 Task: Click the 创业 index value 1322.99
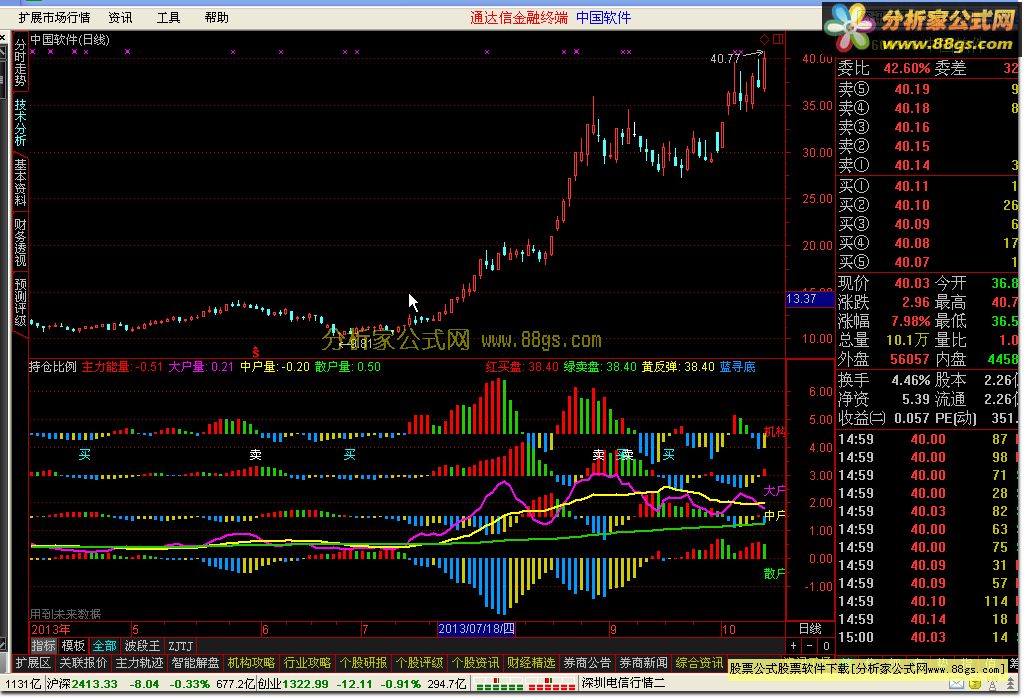click(x=306, y=684)
